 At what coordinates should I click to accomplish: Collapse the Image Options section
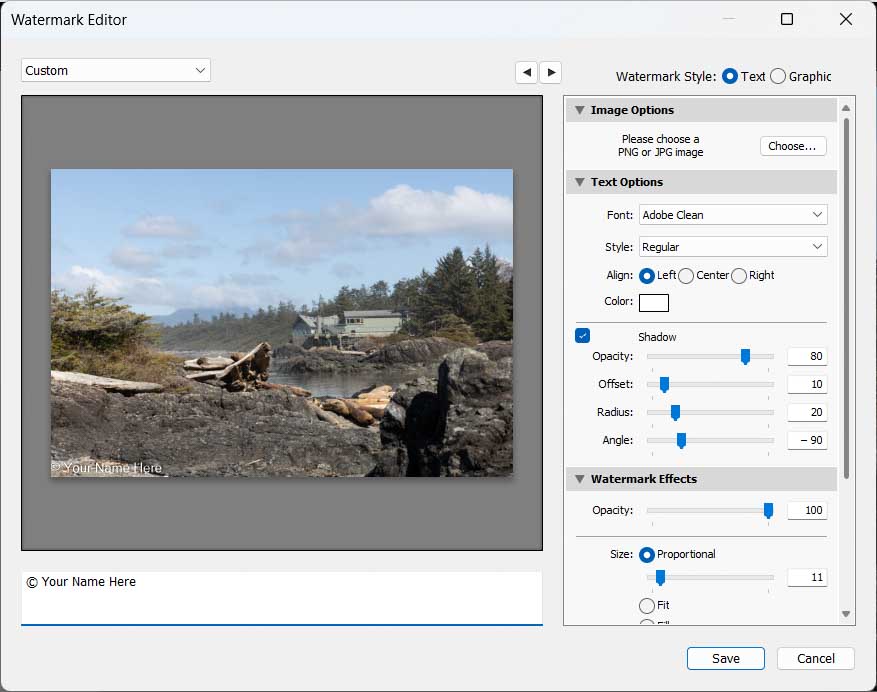click(x=580, y=110)
